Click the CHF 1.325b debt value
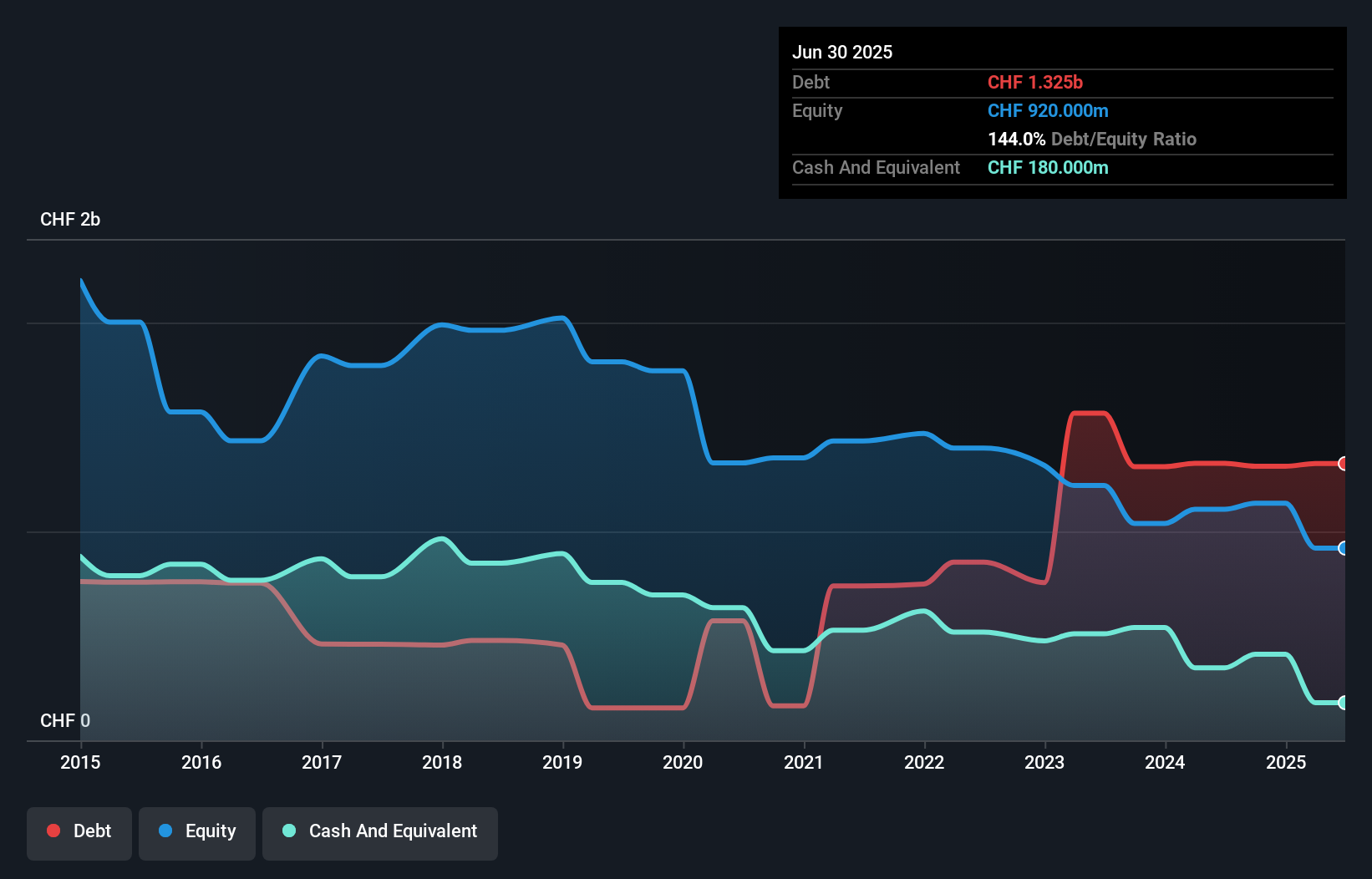 point(1035,83)
